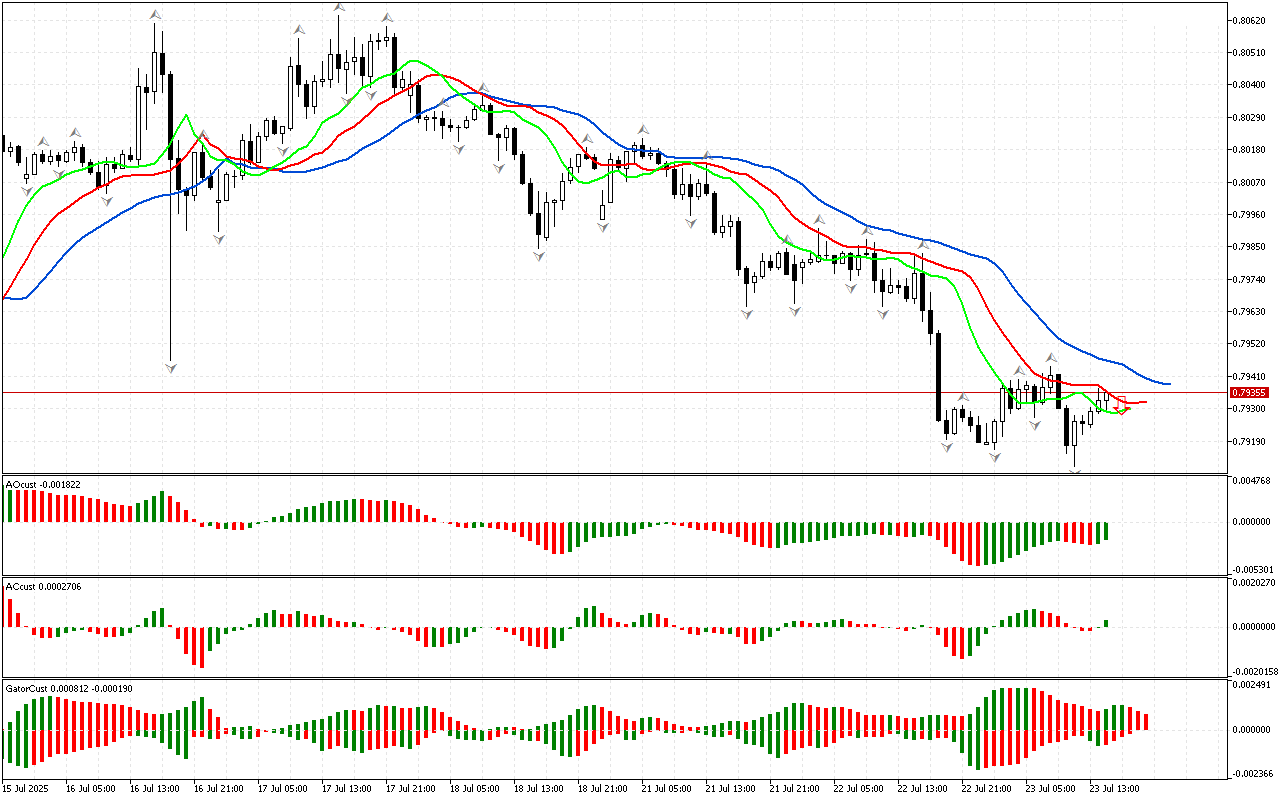The height and width of the screenshot is (800, 1280).
Task: Click the red arrow marker on the latest candle
Action: [1122, 406]
